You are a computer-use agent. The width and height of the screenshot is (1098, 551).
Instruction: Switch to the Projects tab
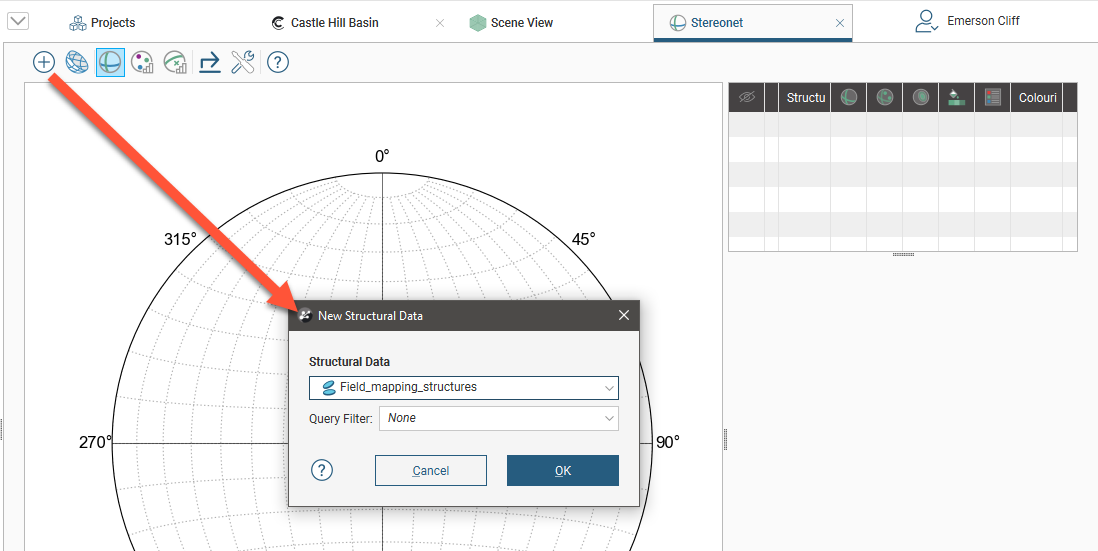click(102, 22)
